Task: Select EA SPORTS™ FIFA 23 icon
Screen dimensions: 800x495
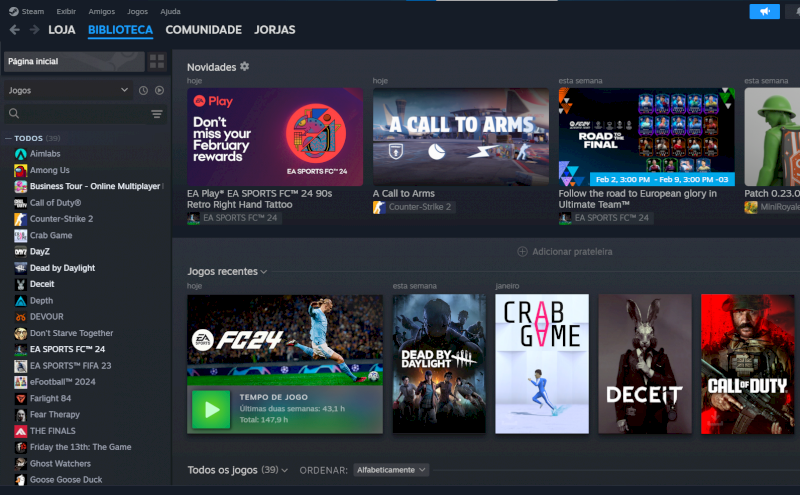Action: point(20,366)
